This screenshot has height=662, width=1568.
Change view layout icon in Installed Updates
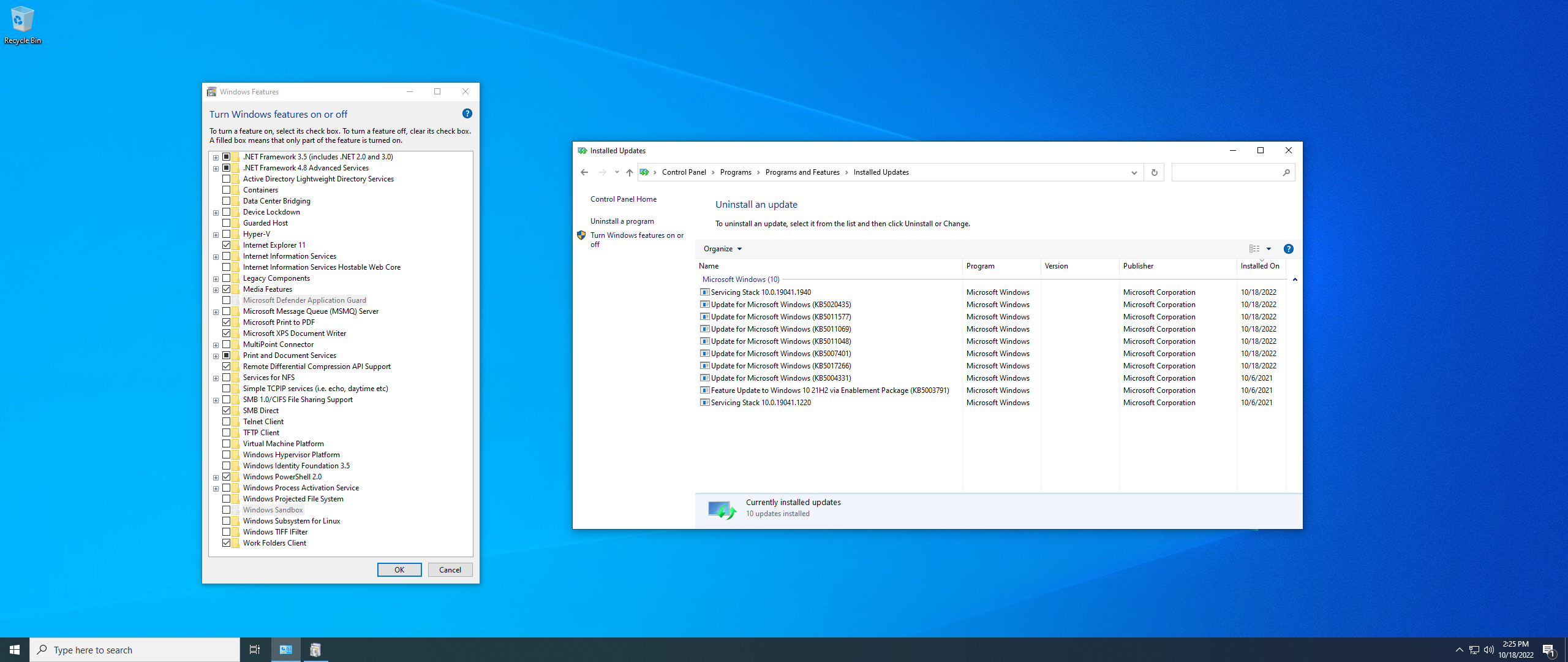(1254, 249)
